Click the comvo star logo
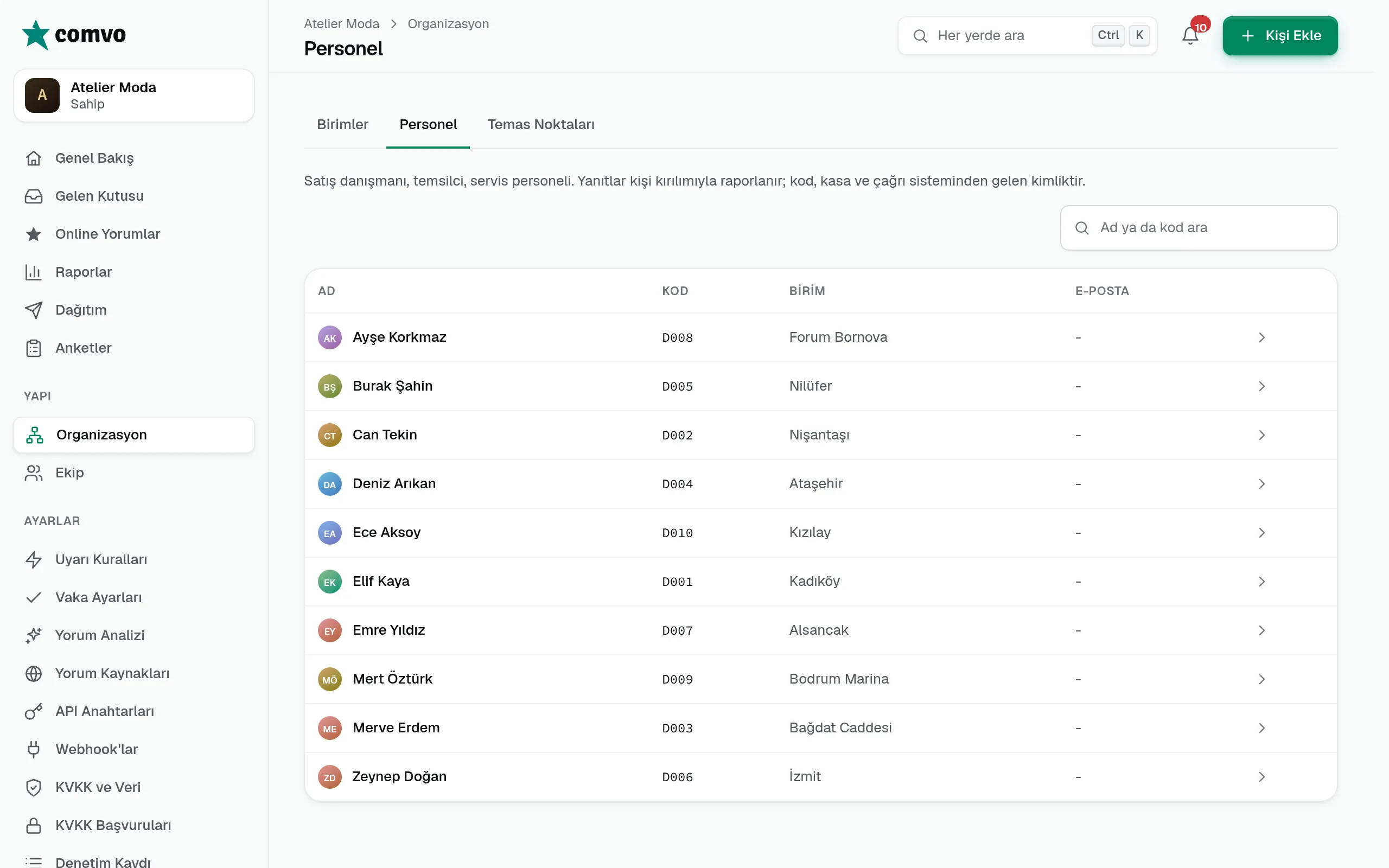This screenshot has height=868, width=1389. (x=36, y=35)
